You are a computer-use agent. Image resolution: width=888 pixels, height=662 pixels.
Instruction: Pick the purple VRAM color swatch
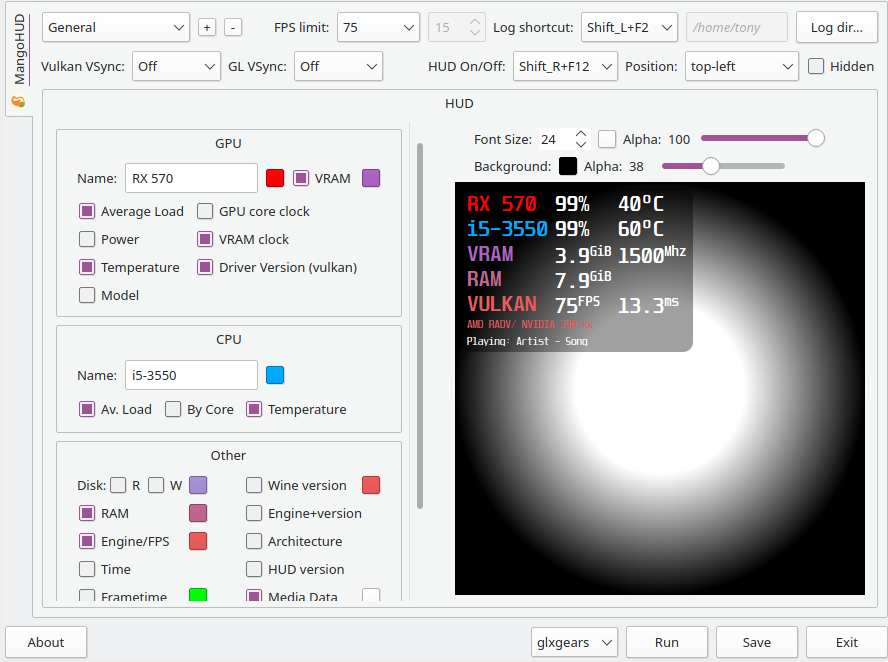[x=371, y=178]
